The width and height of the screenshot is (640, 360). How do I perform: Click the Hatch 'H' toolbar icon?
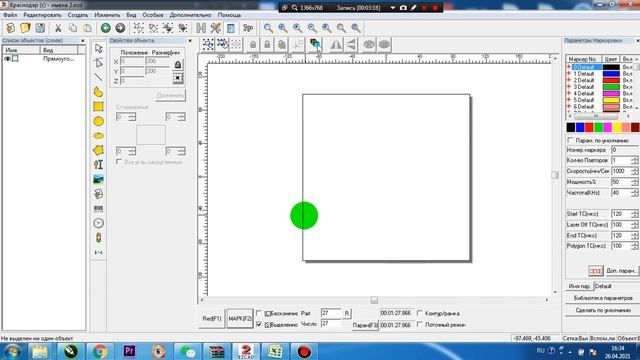point(201,28)
